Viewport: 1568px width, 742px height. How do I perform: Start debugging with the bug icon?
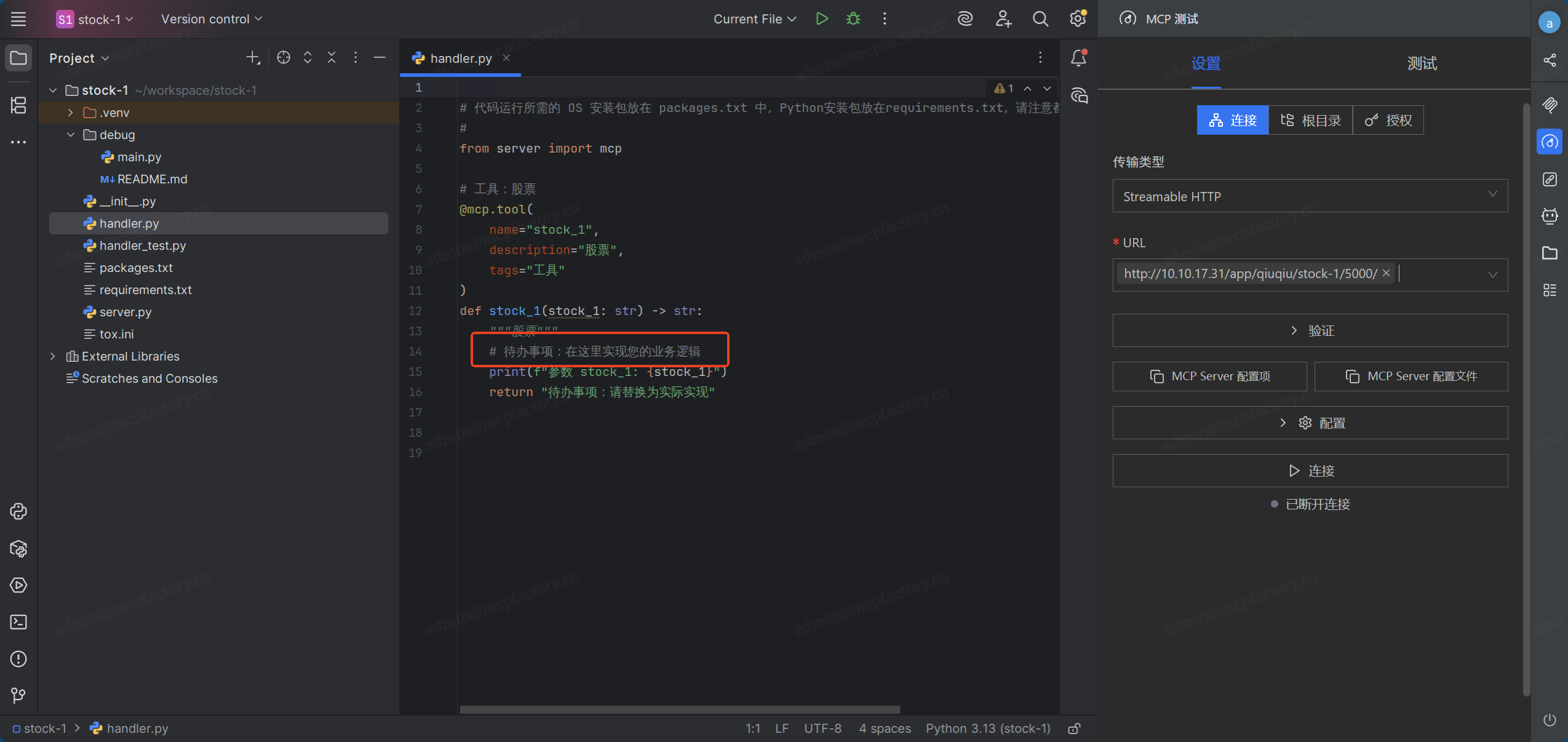(x=853, y=19)
